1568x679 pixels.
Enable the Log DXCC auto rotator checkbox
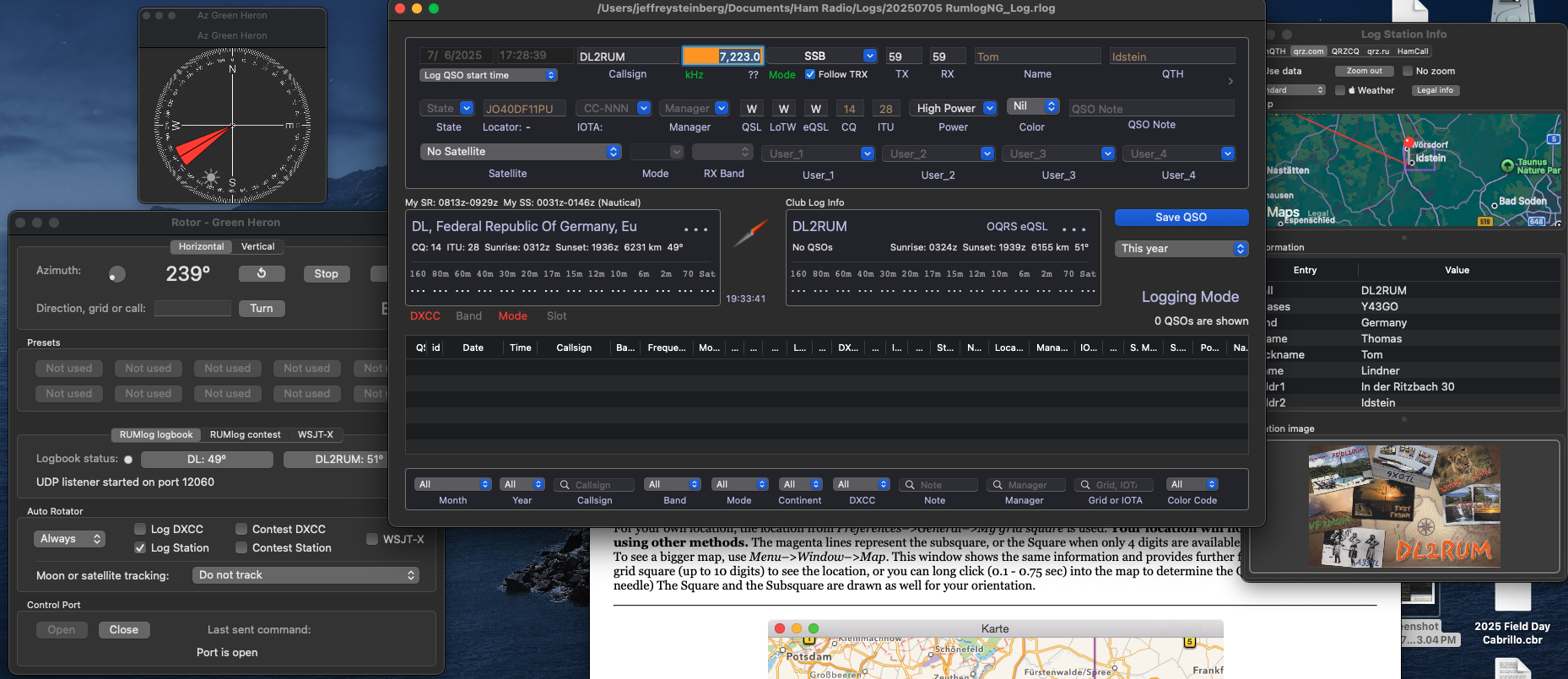point(140,529)
